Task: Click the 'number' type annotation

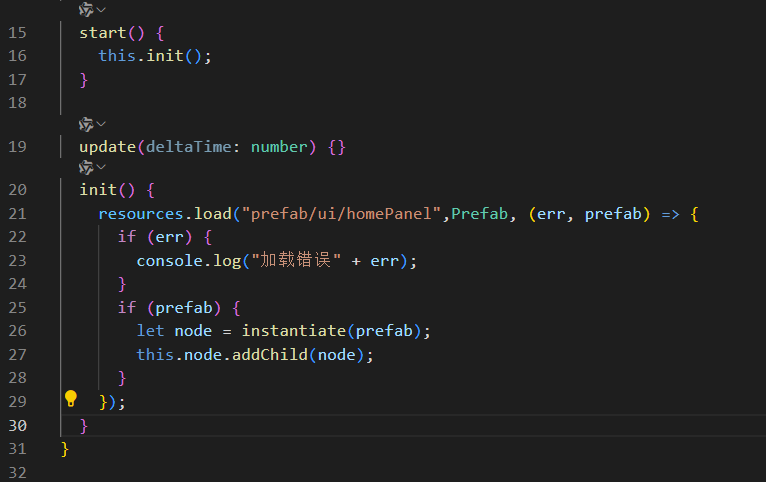Action: [279, 147]
